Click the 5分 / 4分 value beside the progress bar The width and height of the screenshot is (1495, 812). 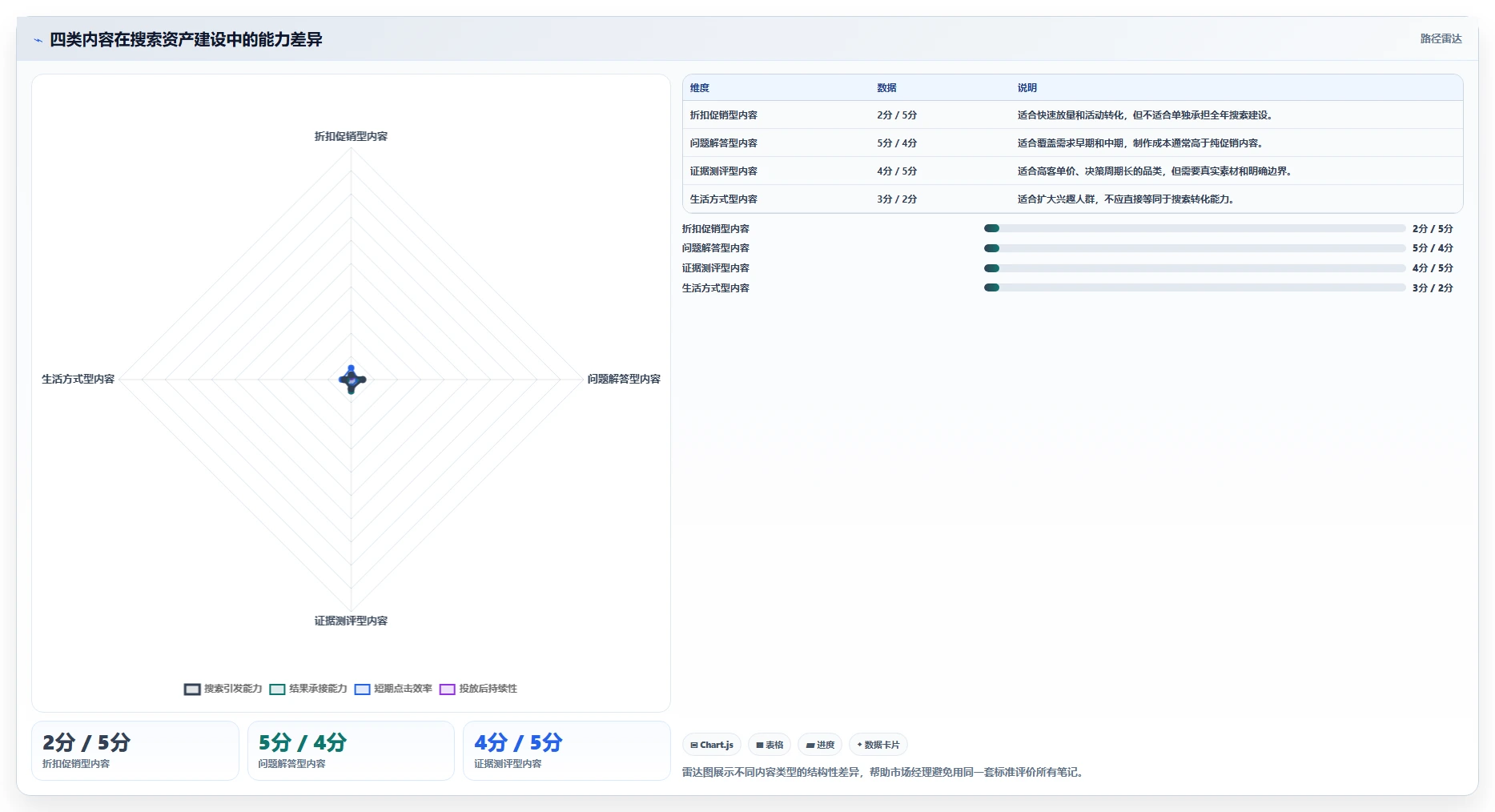pyautogui.click(x=1433, y=248)
